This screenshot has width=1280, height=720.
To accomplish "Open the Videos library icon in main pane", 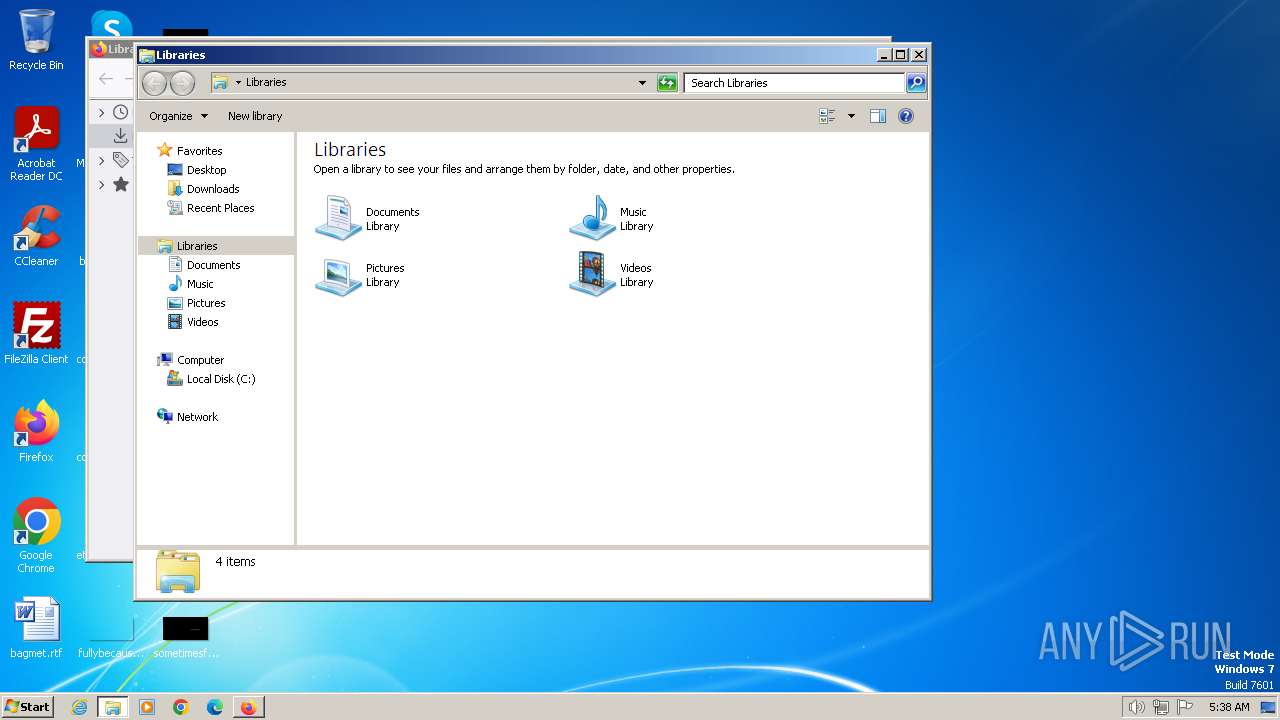I will 592,274.
